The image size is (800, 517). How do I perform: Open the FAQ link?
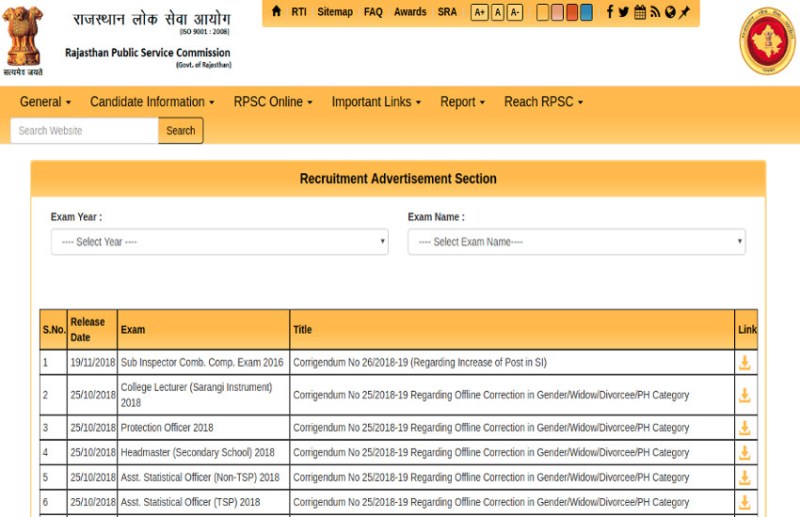[x=373, y=12]
